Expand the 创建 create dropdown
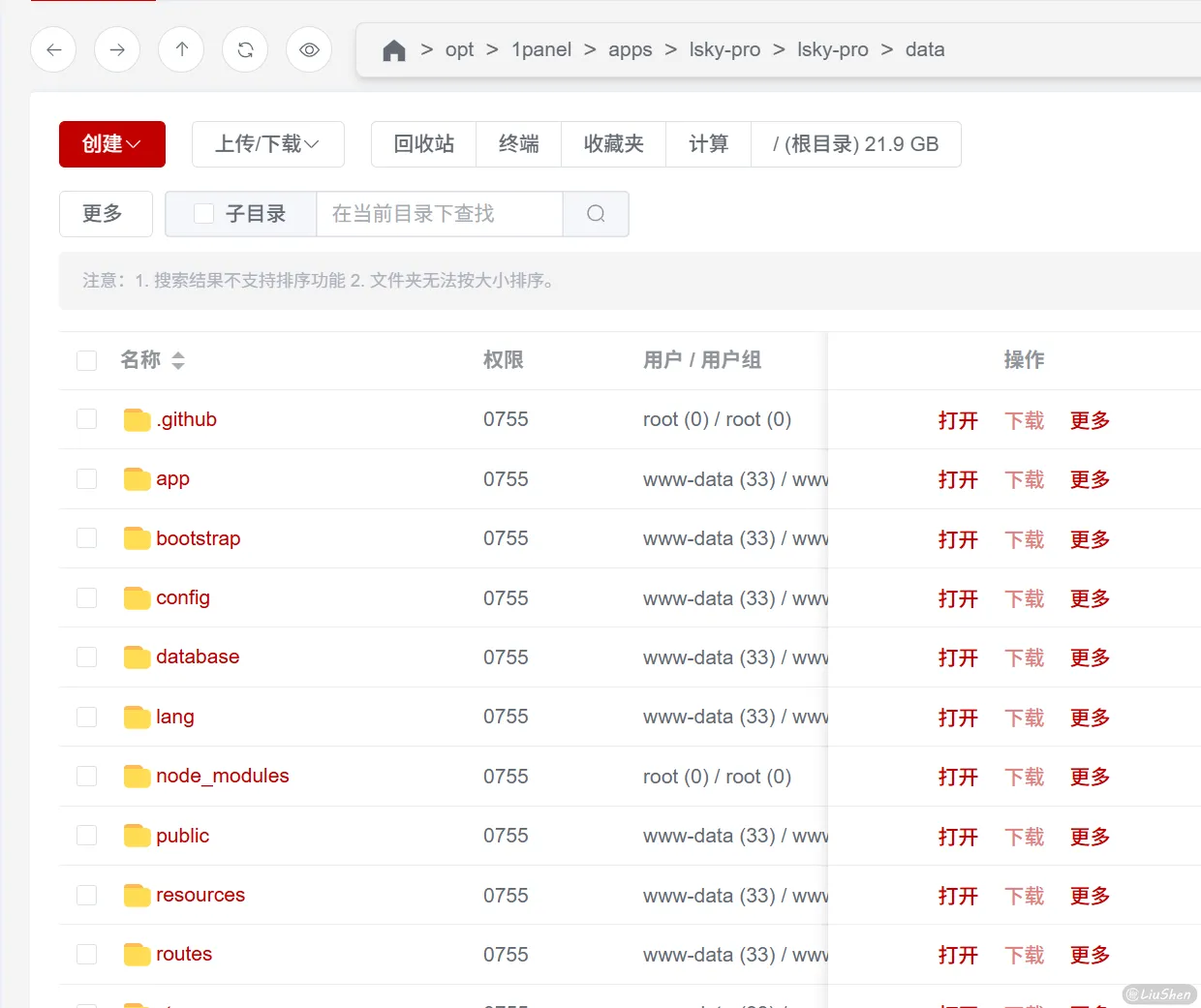 point(111,144)
